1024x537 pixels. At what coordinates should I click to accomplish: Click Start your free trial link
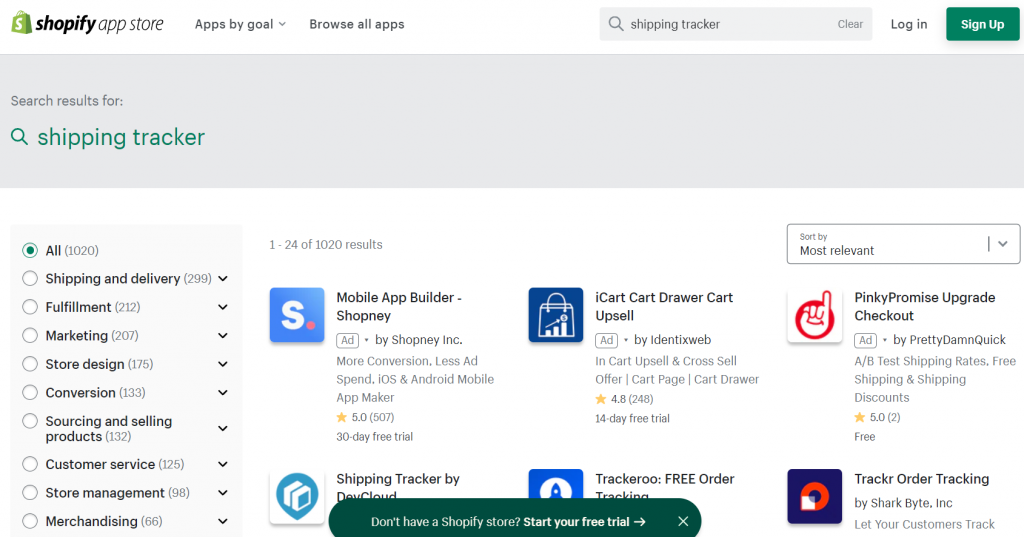point(584,521)
